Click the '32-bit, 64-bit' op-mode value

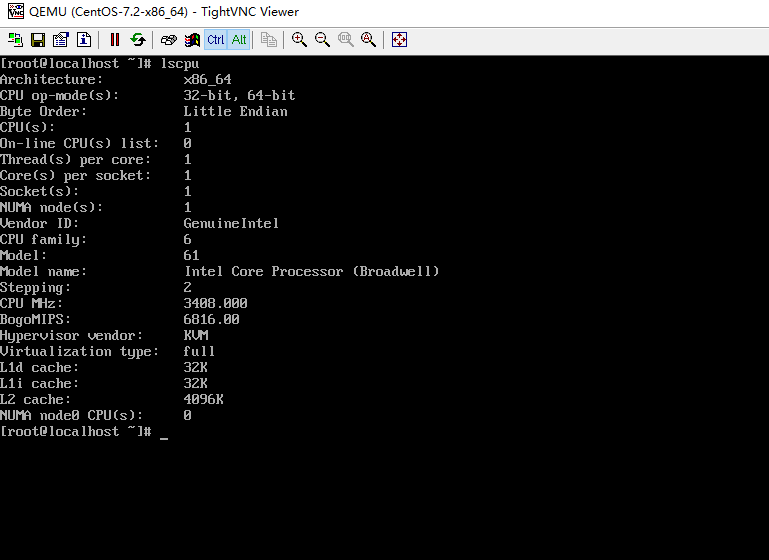239,95
